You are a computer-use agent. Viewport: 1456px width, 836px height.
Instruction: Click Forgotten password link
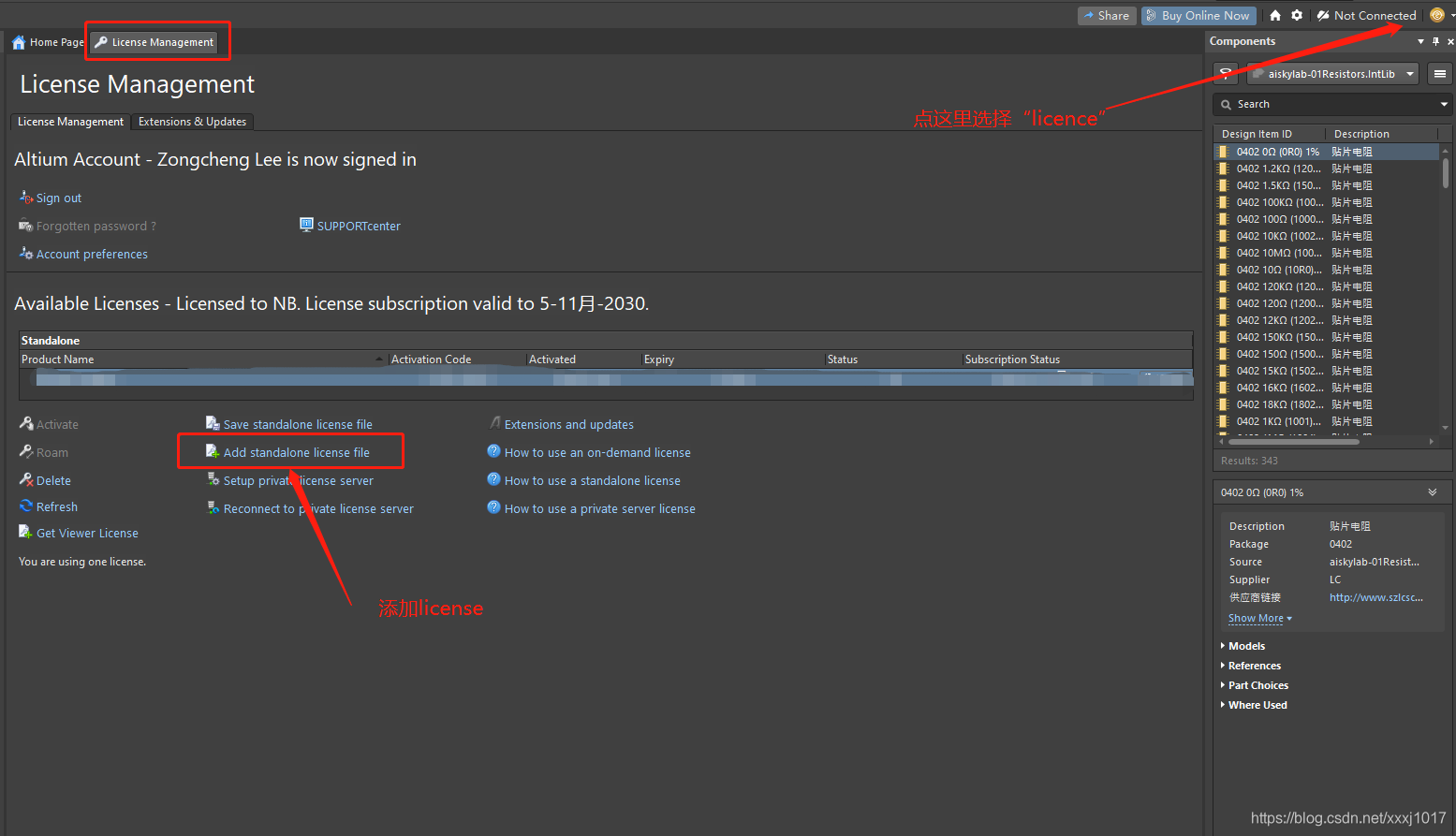point(96,226)
